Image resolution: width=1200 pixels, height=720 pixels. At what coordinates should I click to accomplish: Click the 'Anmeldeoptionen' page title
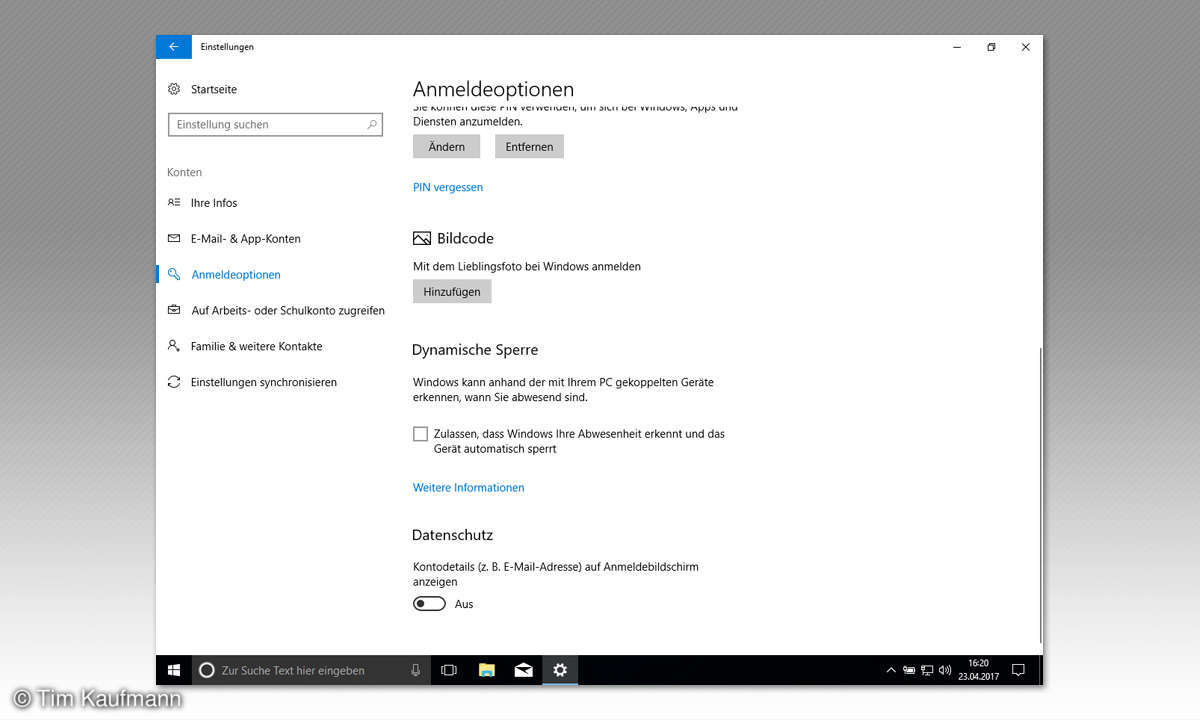pos(494,90)
